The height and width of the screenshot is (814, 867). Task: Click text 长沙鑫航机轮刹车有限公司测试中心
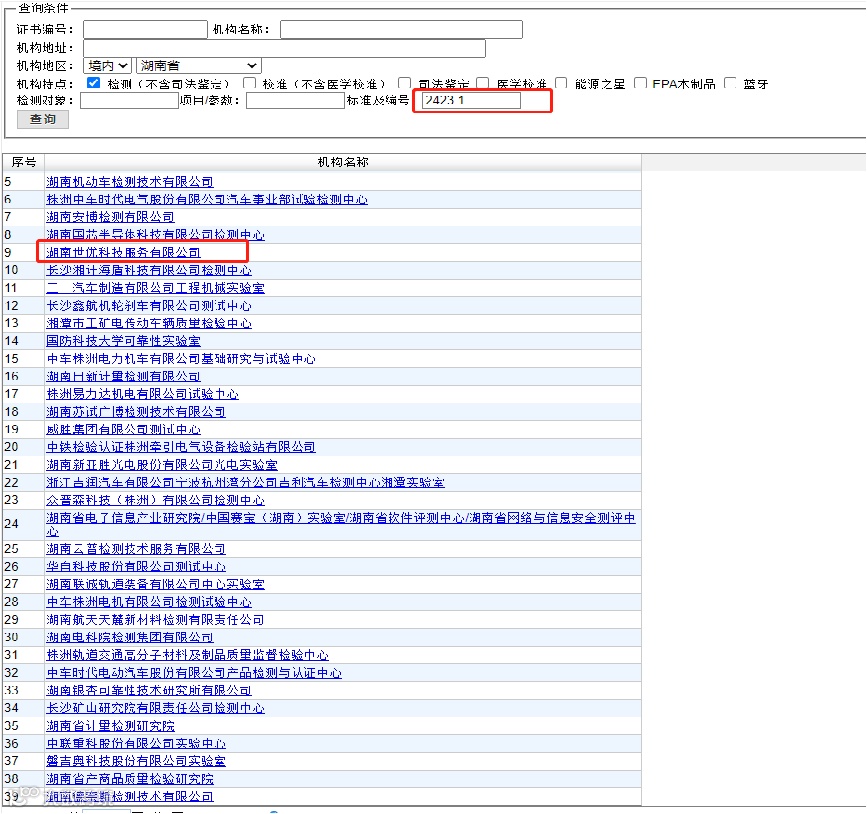pyautogui.click(x=149, y=306)
